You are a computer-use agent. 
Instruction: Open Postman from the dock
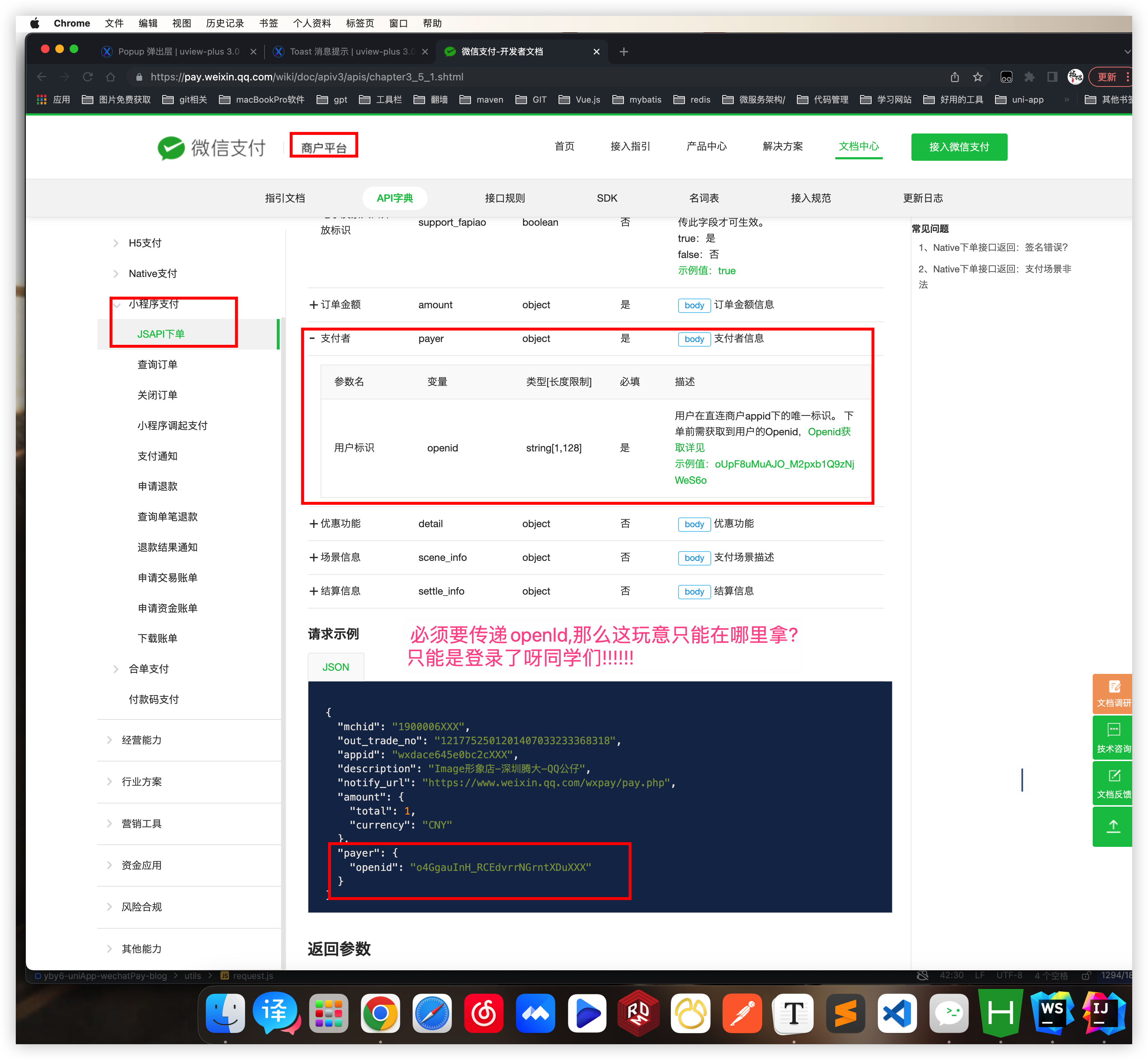pos(742,1014)
